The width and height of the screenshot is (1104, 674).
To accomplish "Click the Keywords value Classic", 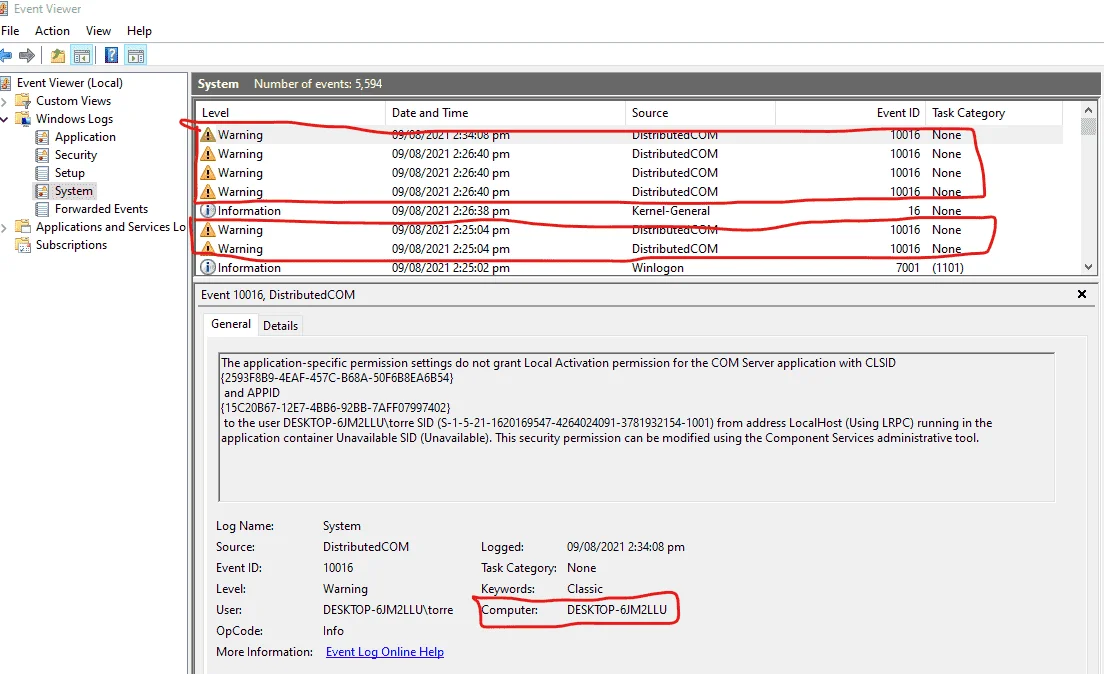I will pyautogui.click(x=584, y=589).
